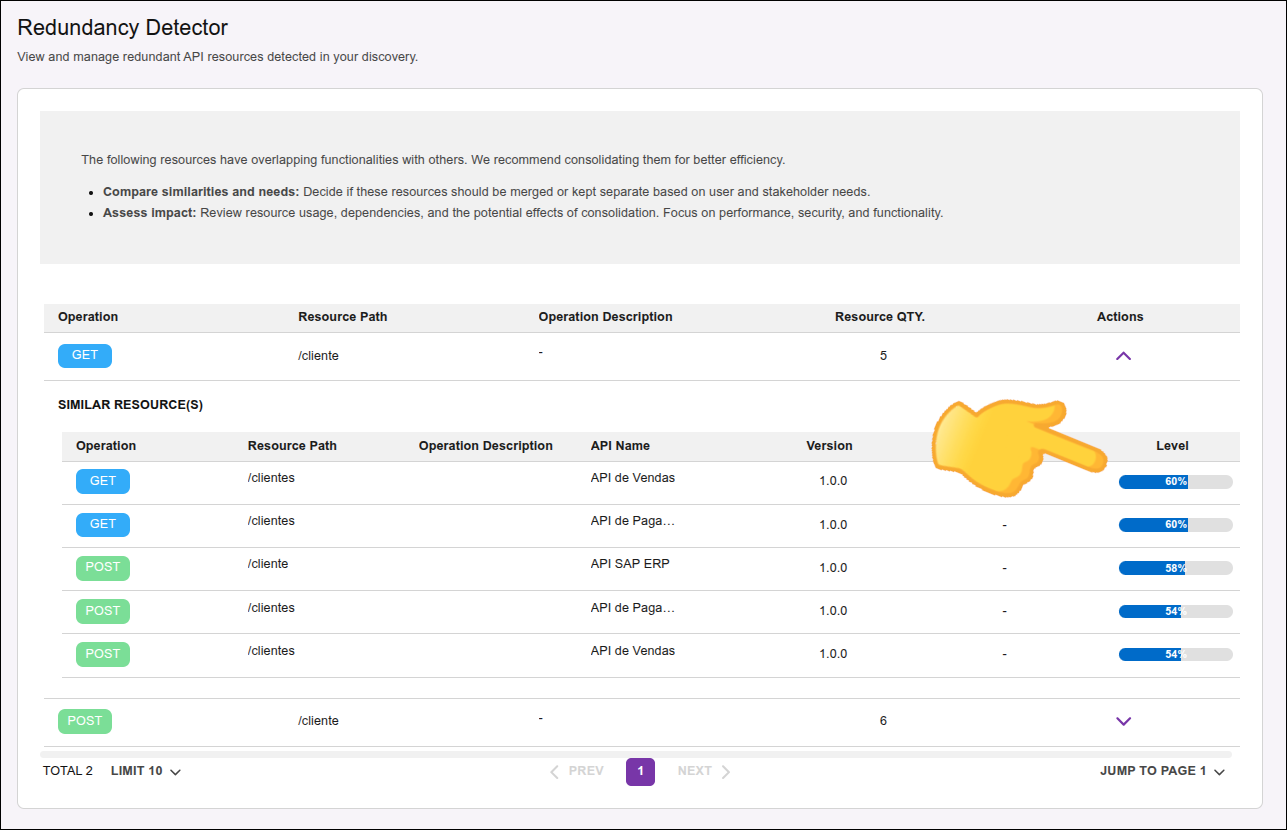Open the LIMIT 10 dropdown

(x=145, y=770)
